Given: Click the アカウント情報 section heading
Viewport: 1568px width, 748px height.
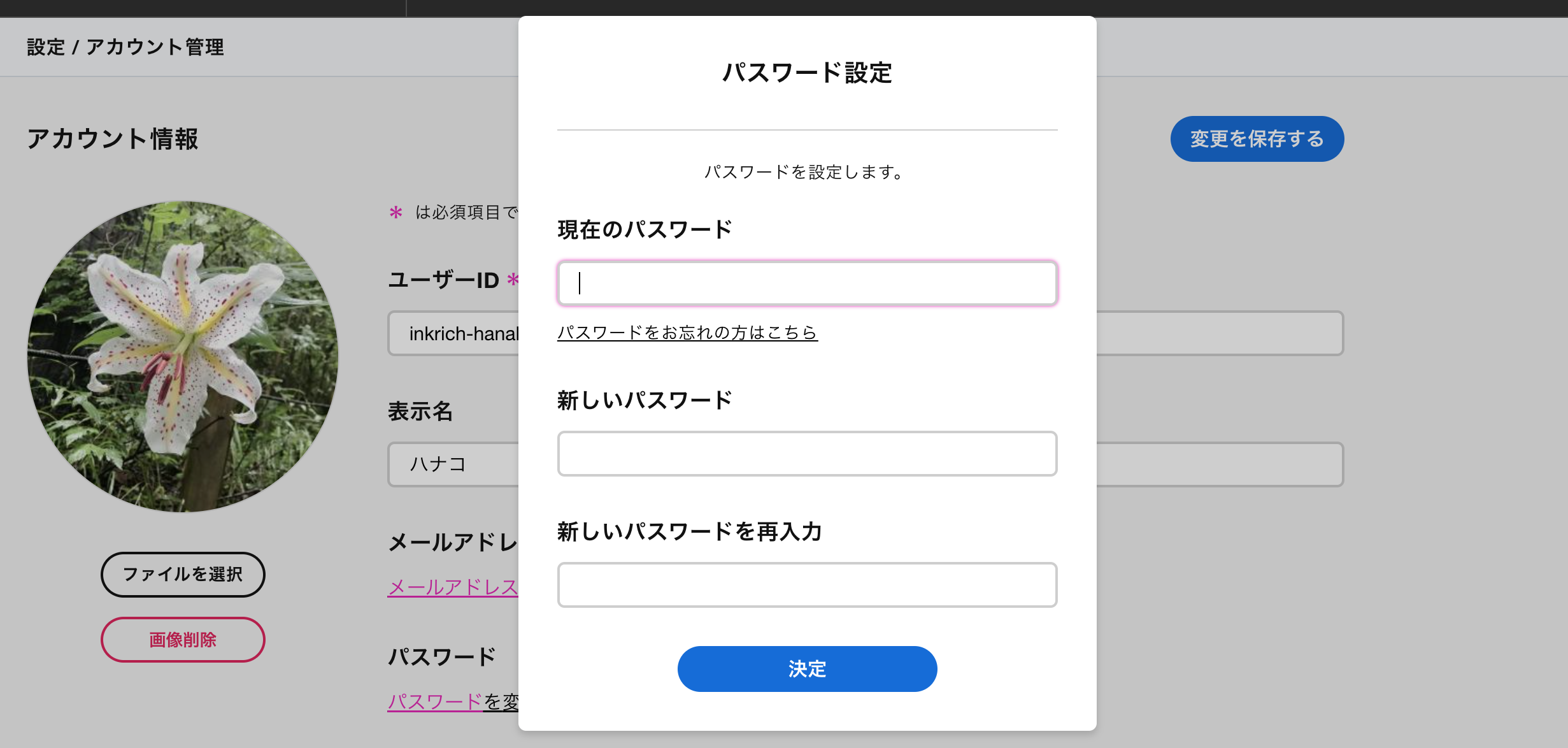Looking at the screenshot, I should click(x=113, y=139).
